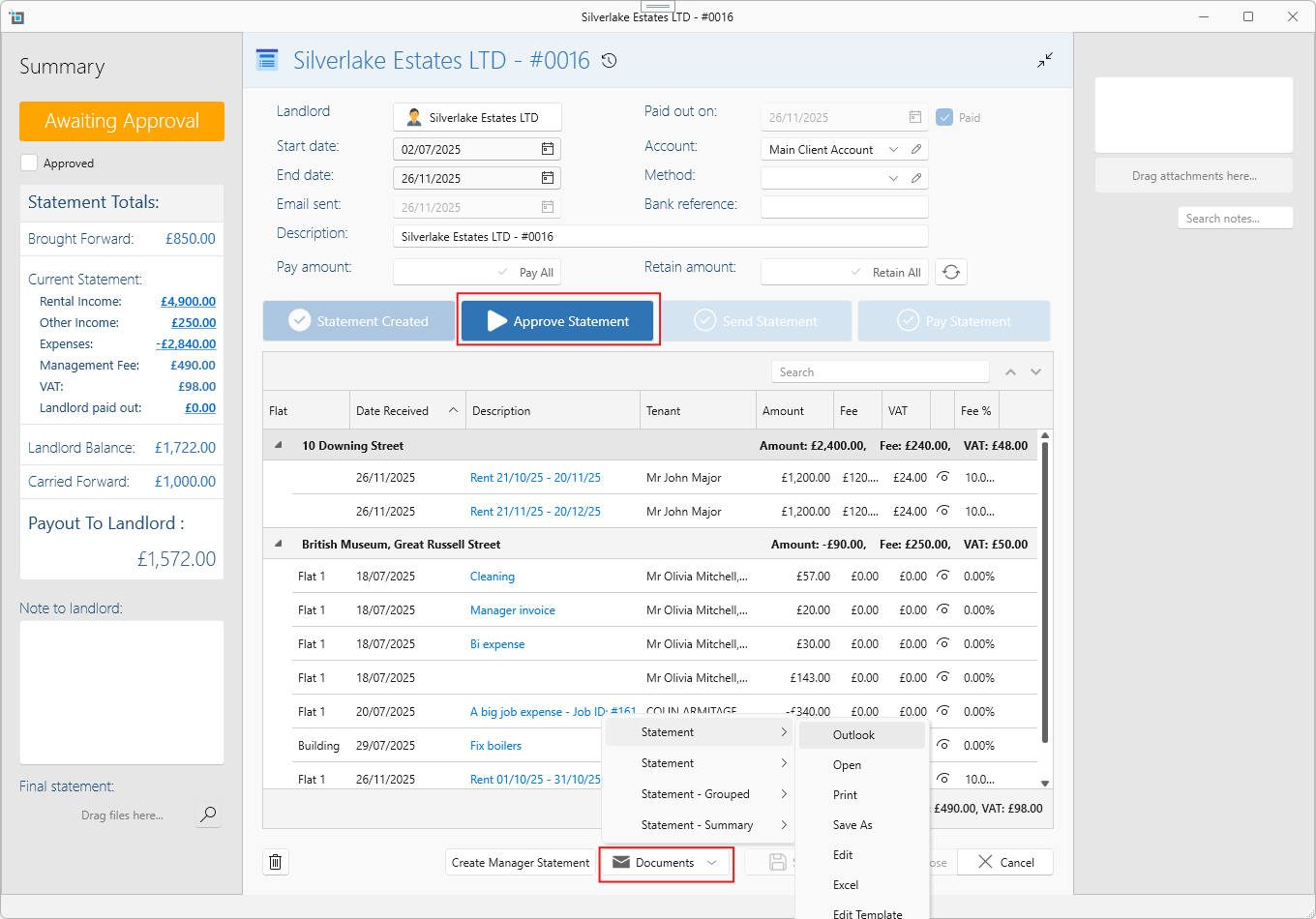The width and height of the screenshot is (1316, 919).
Task: Click the trash delete icon
Action: pos(276,862)
